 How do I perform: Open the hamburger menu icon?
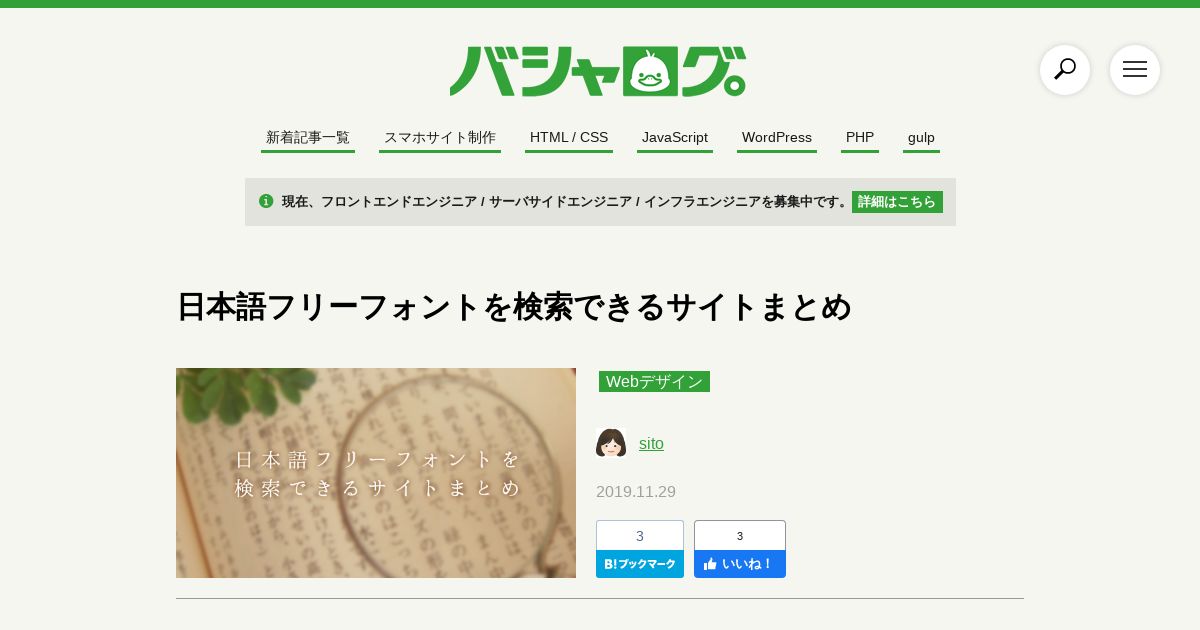(1135, 70)
